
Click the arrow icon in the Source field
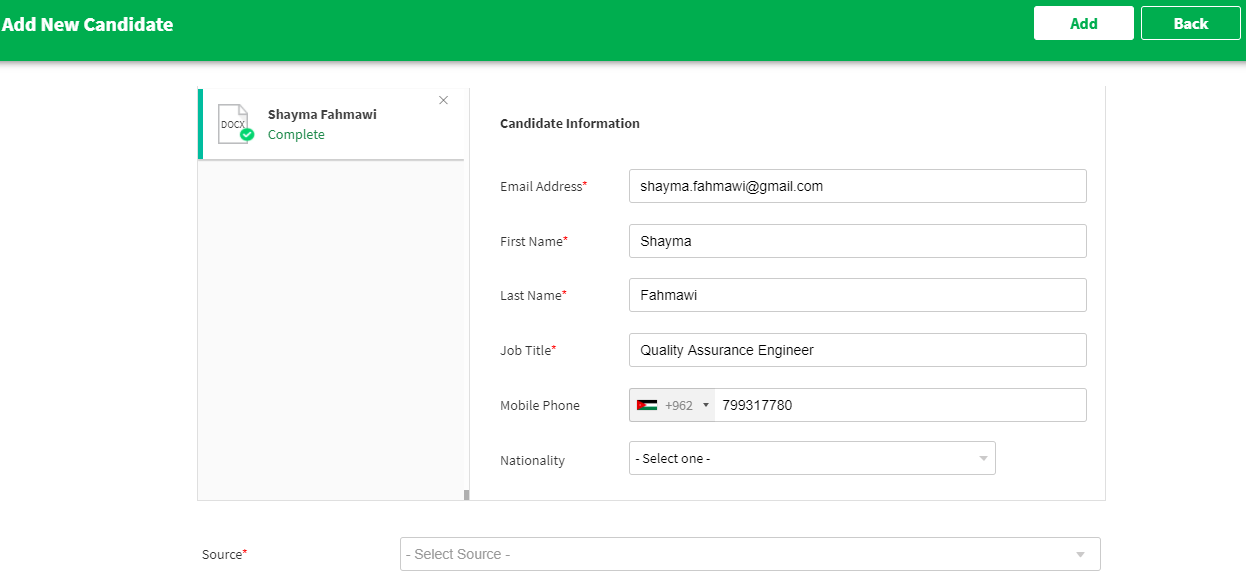(x=1080, y=555)
